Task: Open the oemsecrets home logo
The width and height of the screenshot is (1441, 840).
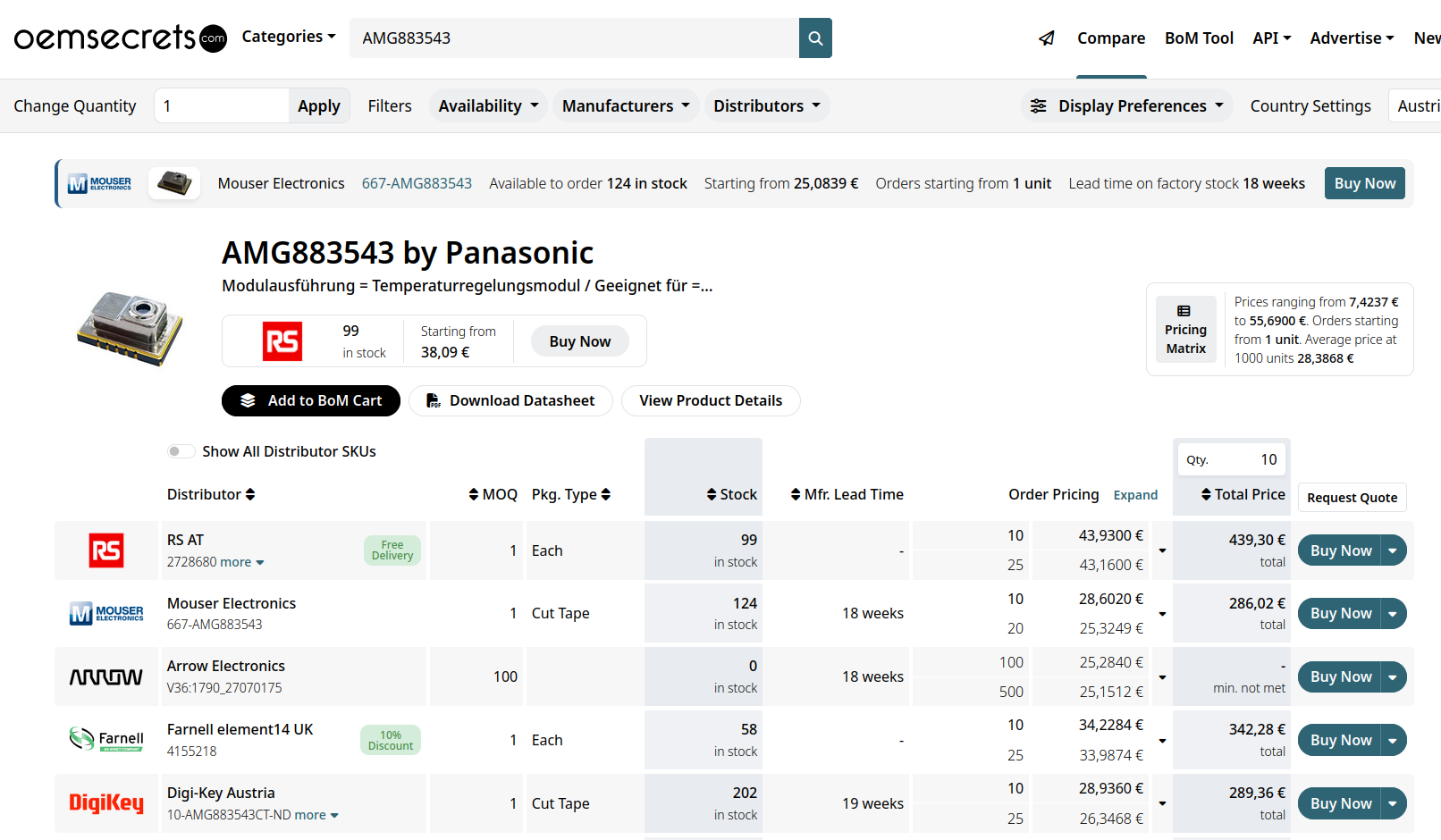Action: (x=120, y=38)
